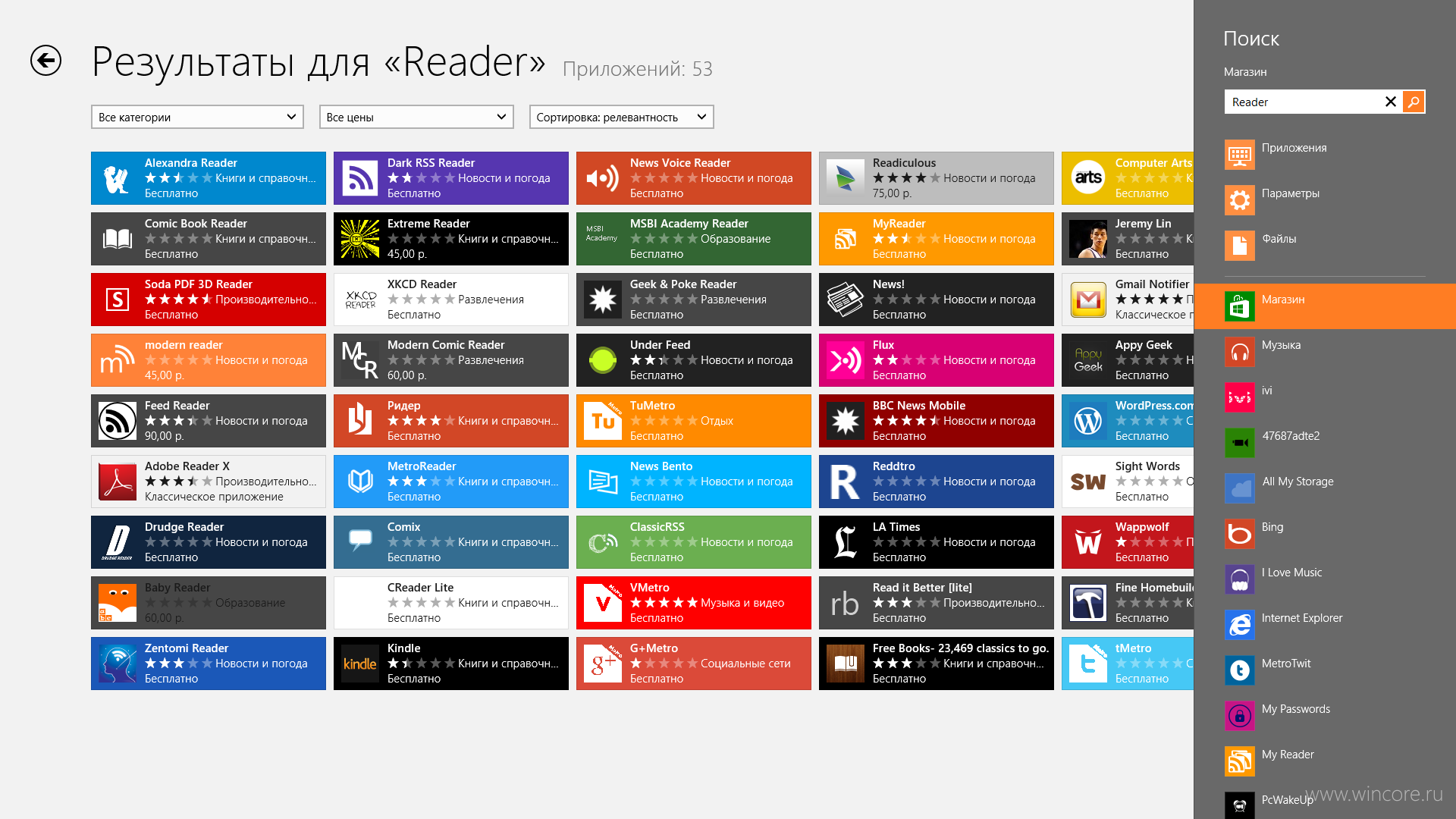Click the News Bento icon
The image size is (1456, 819).
click(603, 482)
